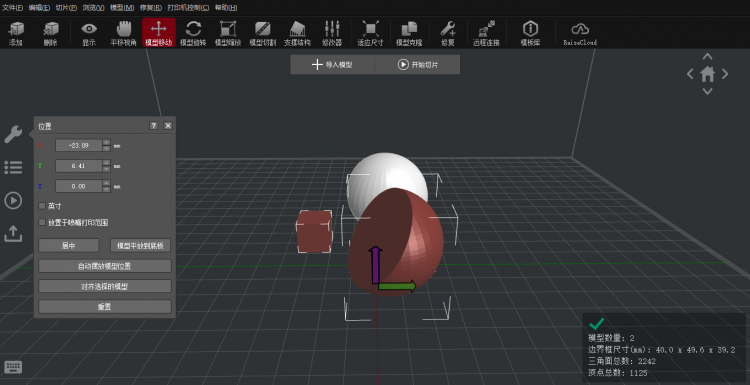The image size is (750, 385).
Task: Select the 模型旋转 (rotate model) tool
Action: (193, 33)
